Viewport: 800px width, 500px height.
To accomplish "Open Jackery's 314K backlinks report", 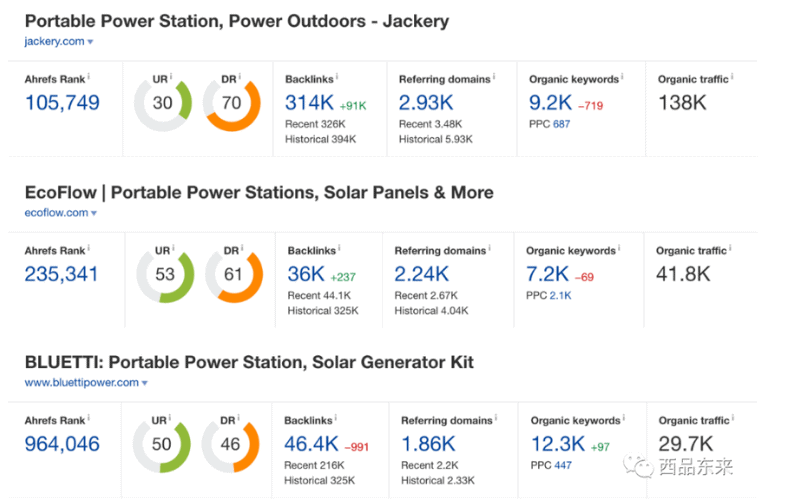I will (x=309, y=103).
